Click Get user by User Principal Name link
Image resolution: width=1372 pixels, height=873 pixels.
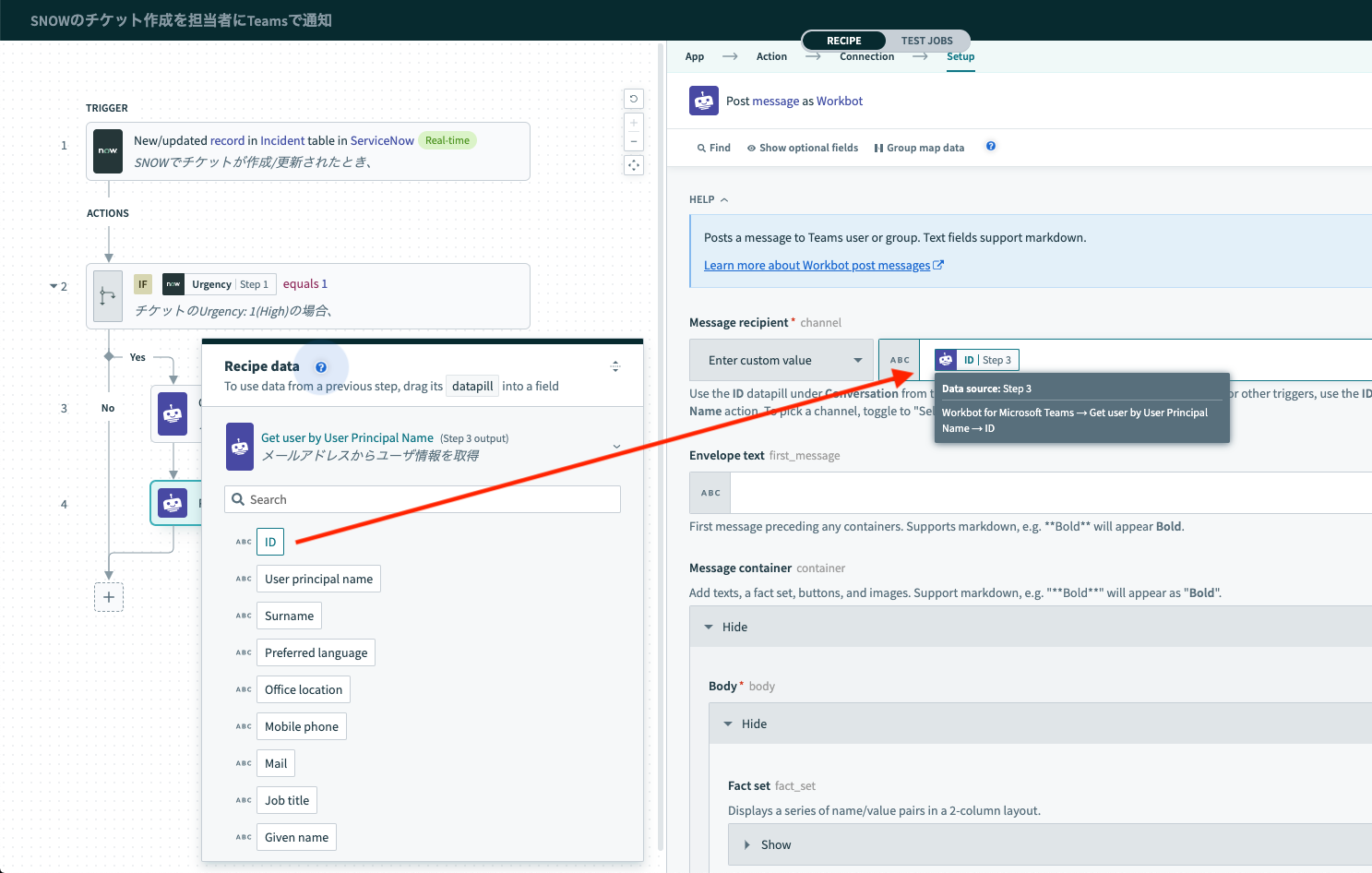coord(347,437)
